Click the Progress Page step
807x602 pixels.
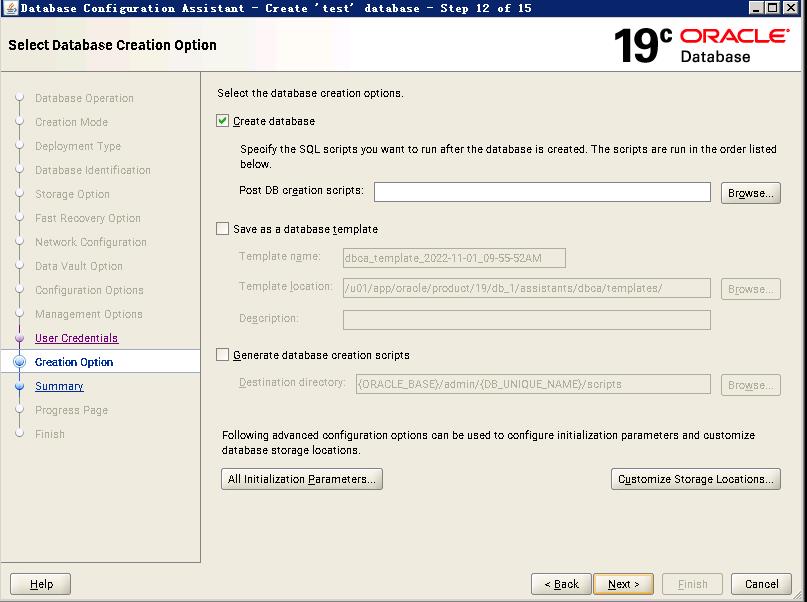[72, 410]
